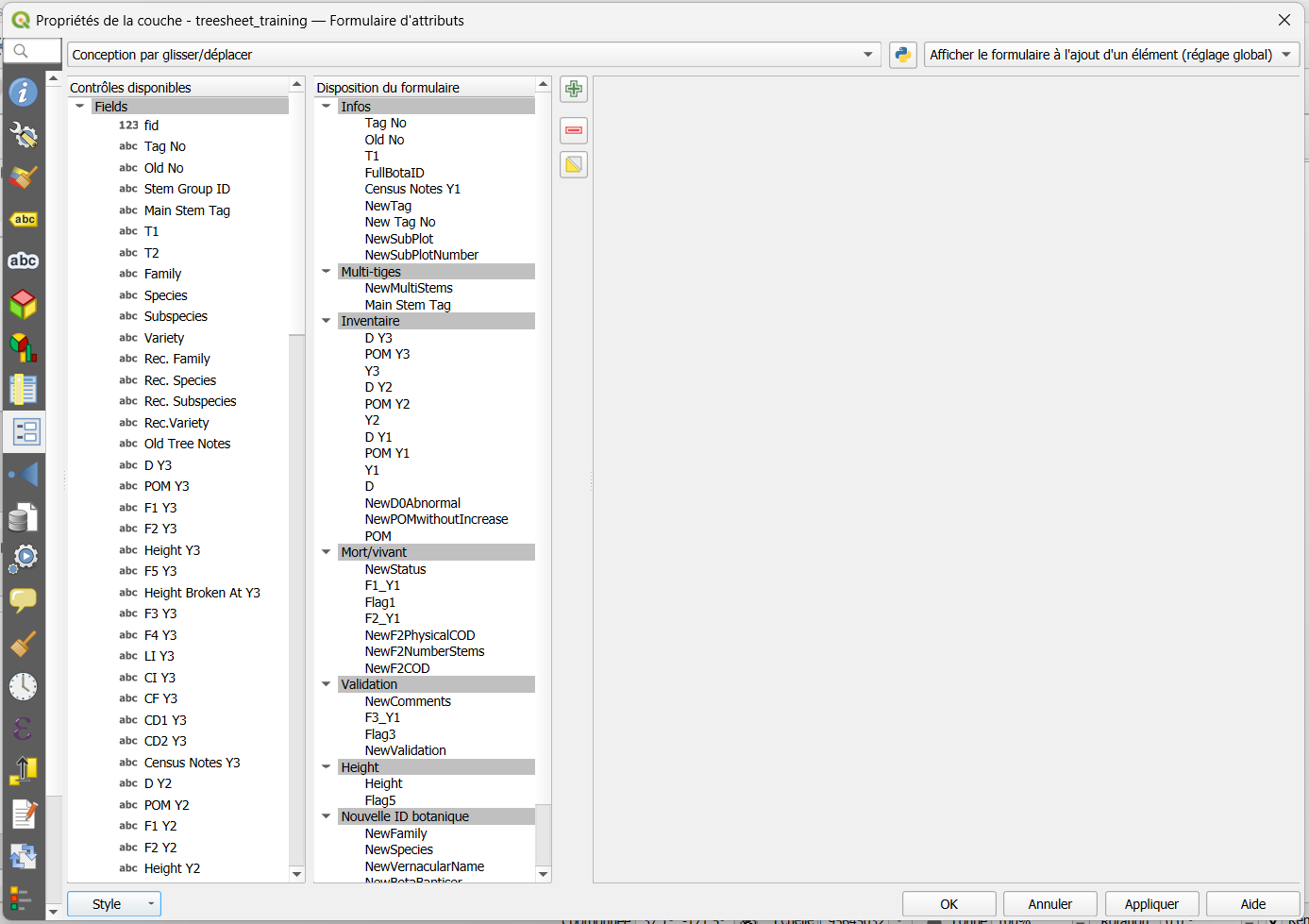Click the OK button
Viewport: 1309px width, 924px height.
click(949, 904)
